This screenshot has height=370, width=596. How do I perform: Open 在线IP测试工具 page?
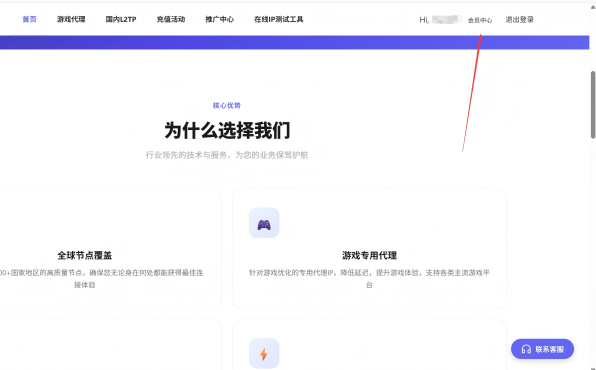(279, 19)
